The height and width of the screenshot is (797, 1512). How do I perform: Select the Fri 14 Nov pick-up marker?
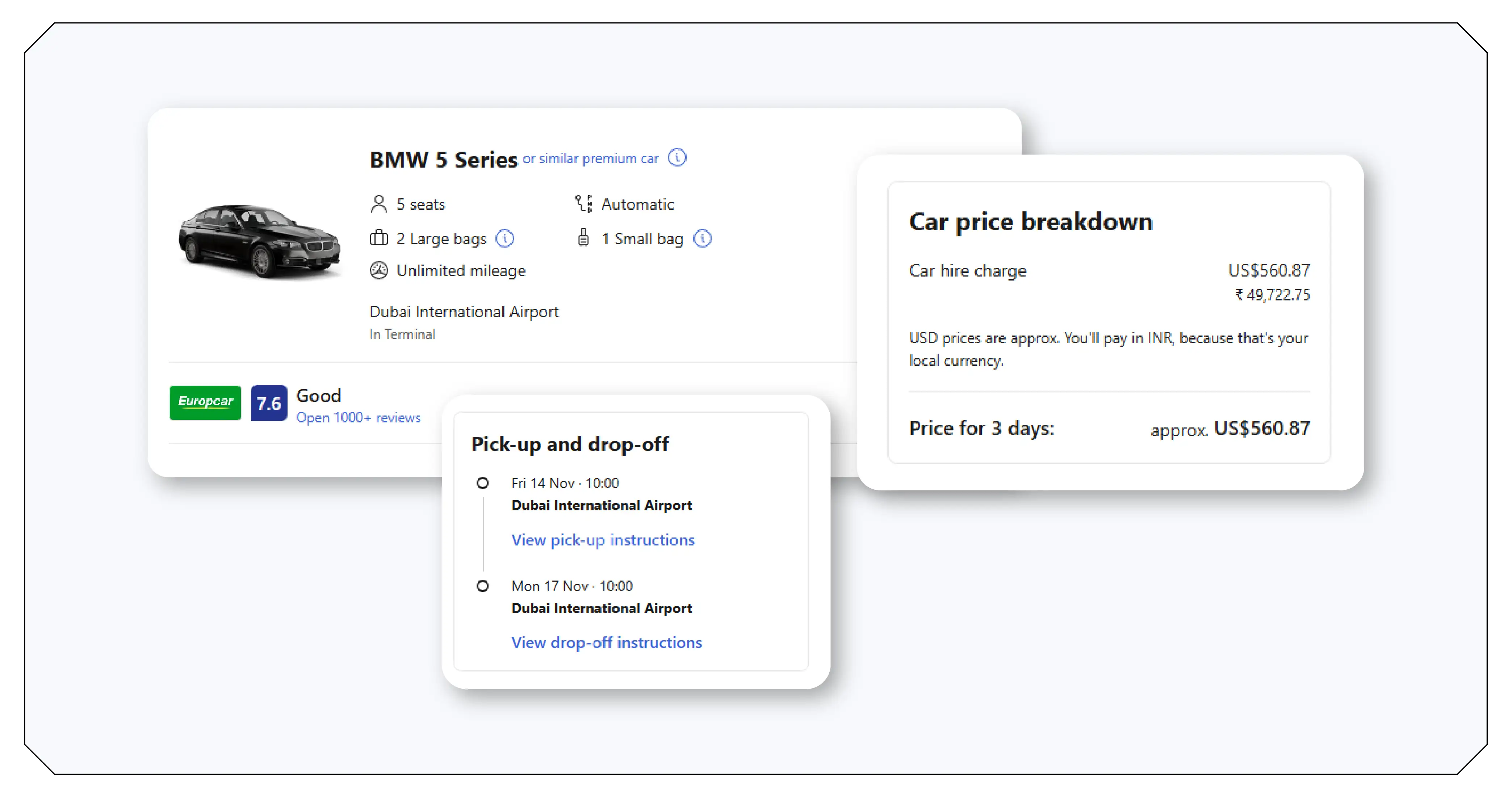[482, 483]
